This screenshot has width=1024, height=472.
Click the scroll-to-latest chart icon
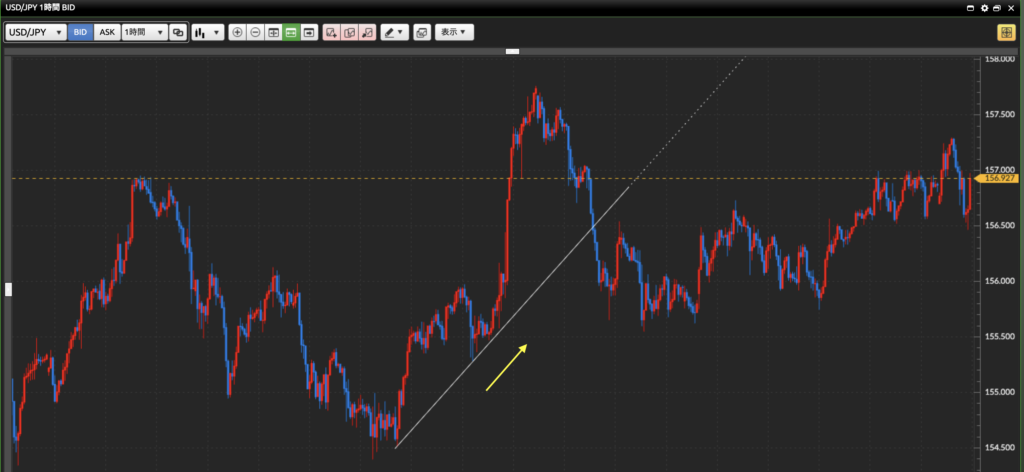click(x=309, y=32)
